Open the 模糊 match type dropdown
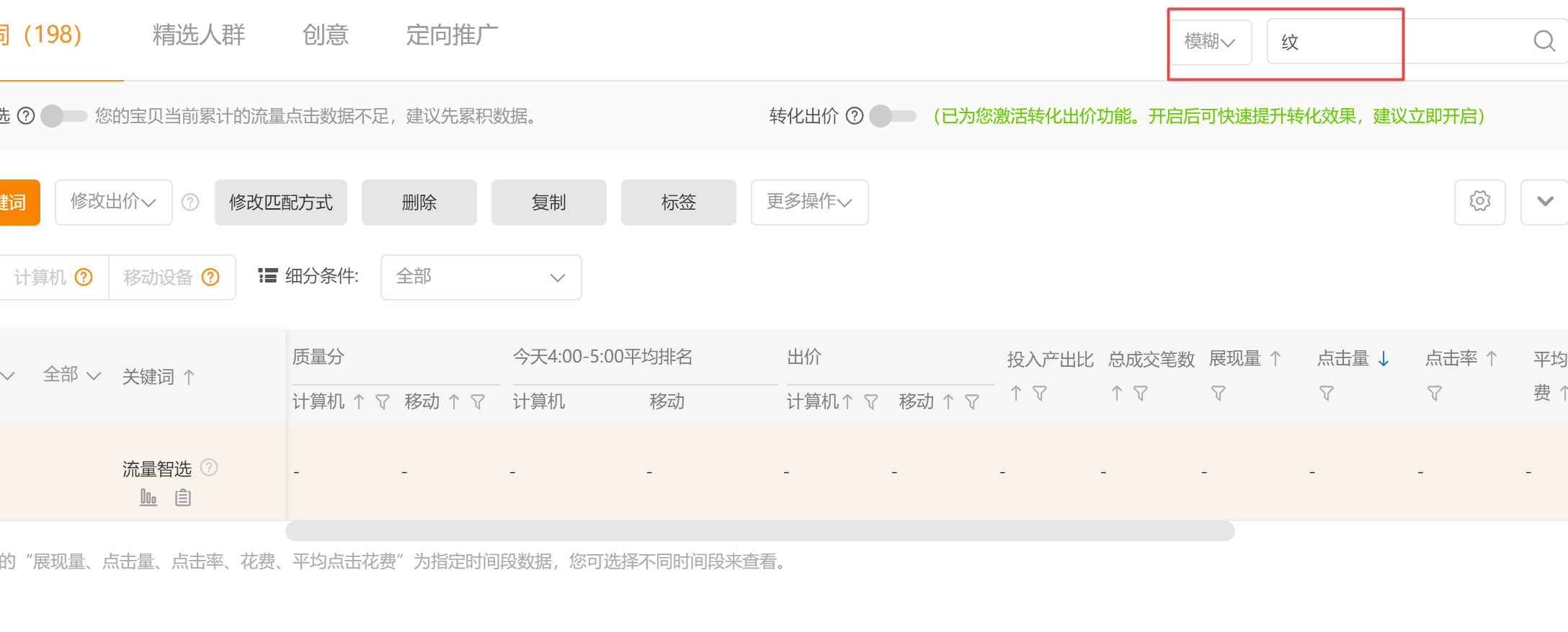Image resolution: width=1568 pixels, height=632 pixels. pos(1211,42)
